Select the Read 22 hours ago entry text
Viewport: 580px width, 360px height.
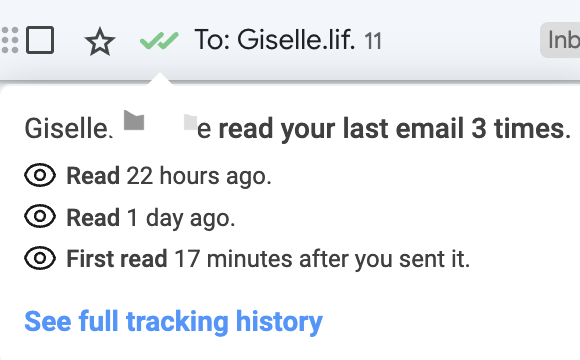coord(169,176)
